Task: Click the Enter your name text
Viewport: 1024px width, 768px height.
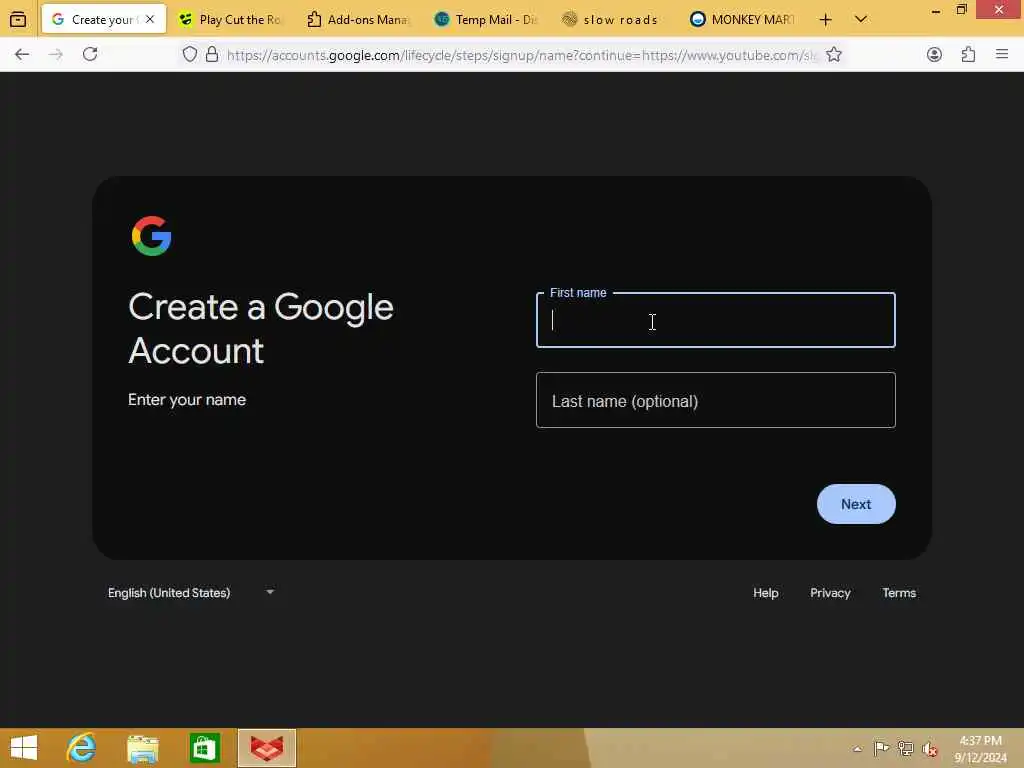Action: [x=187, y=400]
